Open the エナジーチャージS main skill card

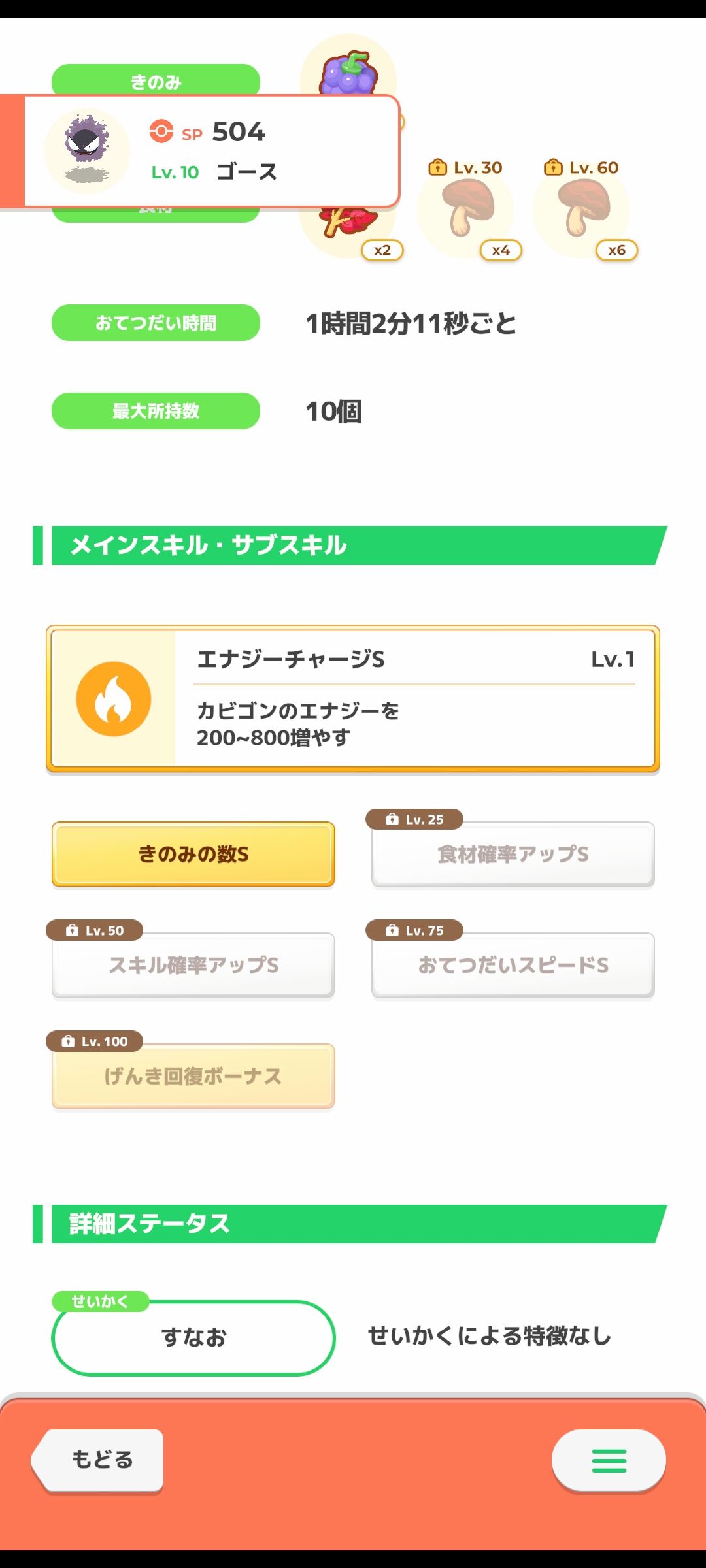(353, 699)
